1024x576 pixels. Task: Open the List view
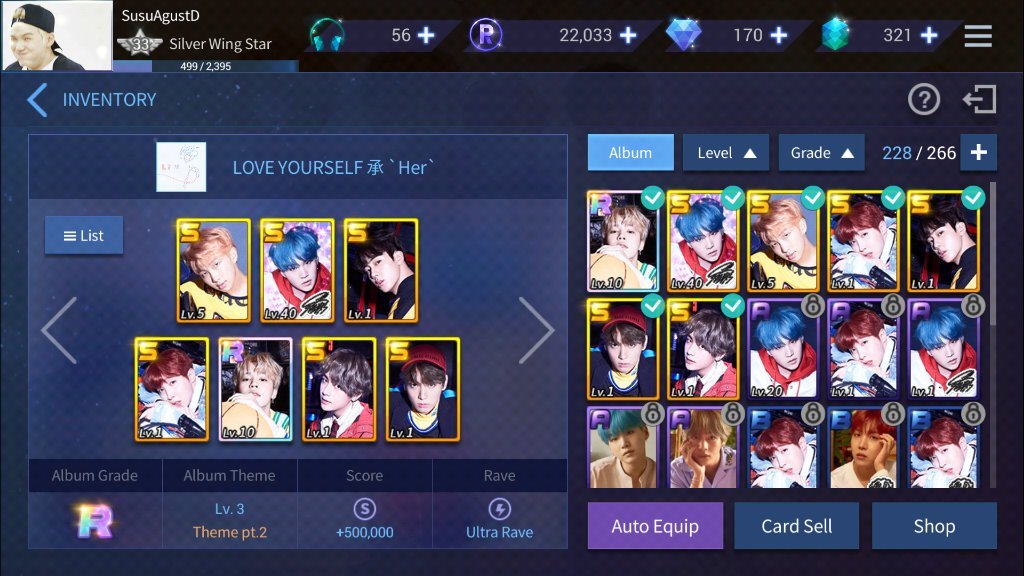click(x=84, y=235)
